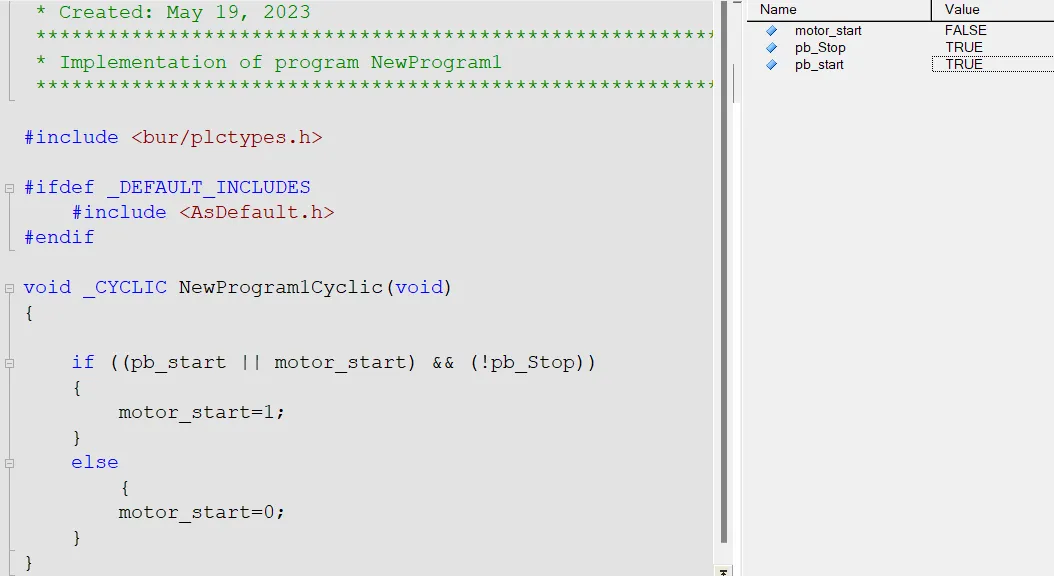The height and width of the screenshot is (576, 1054).
Task: Click the split icon at scrollbar bottom
Action: [x=723, y=571]
